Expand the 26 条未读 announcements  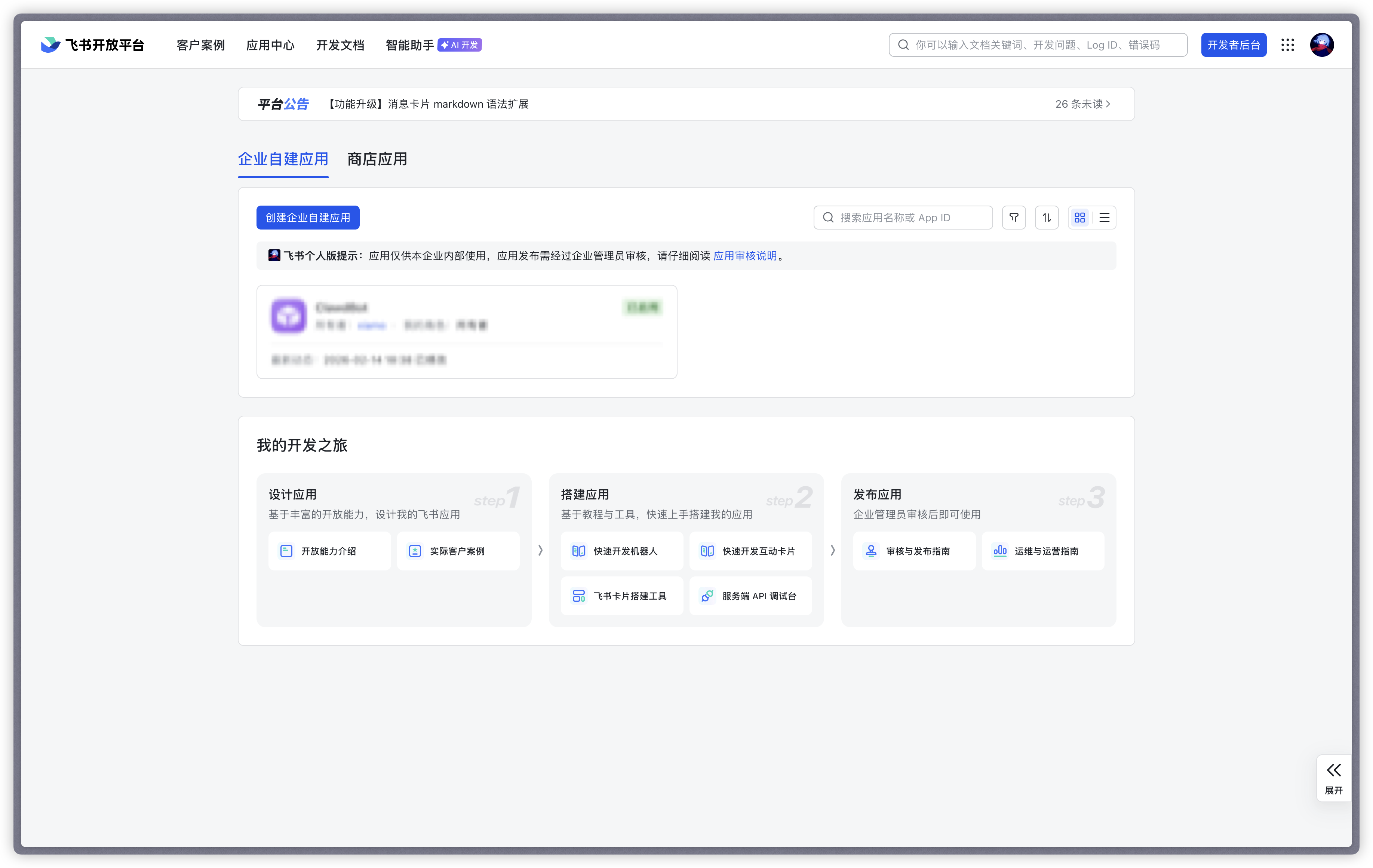1082,104
